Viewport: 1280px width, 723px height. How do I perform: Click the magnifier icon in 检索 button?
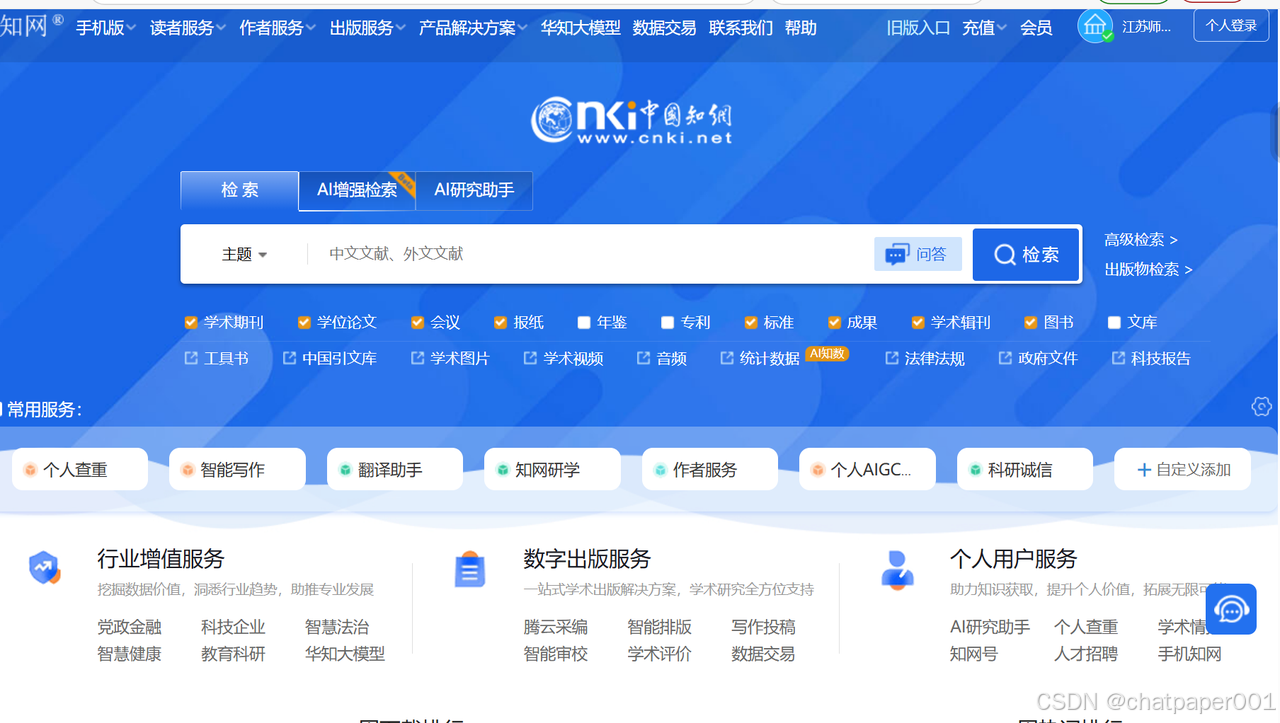coord(1004,255)
